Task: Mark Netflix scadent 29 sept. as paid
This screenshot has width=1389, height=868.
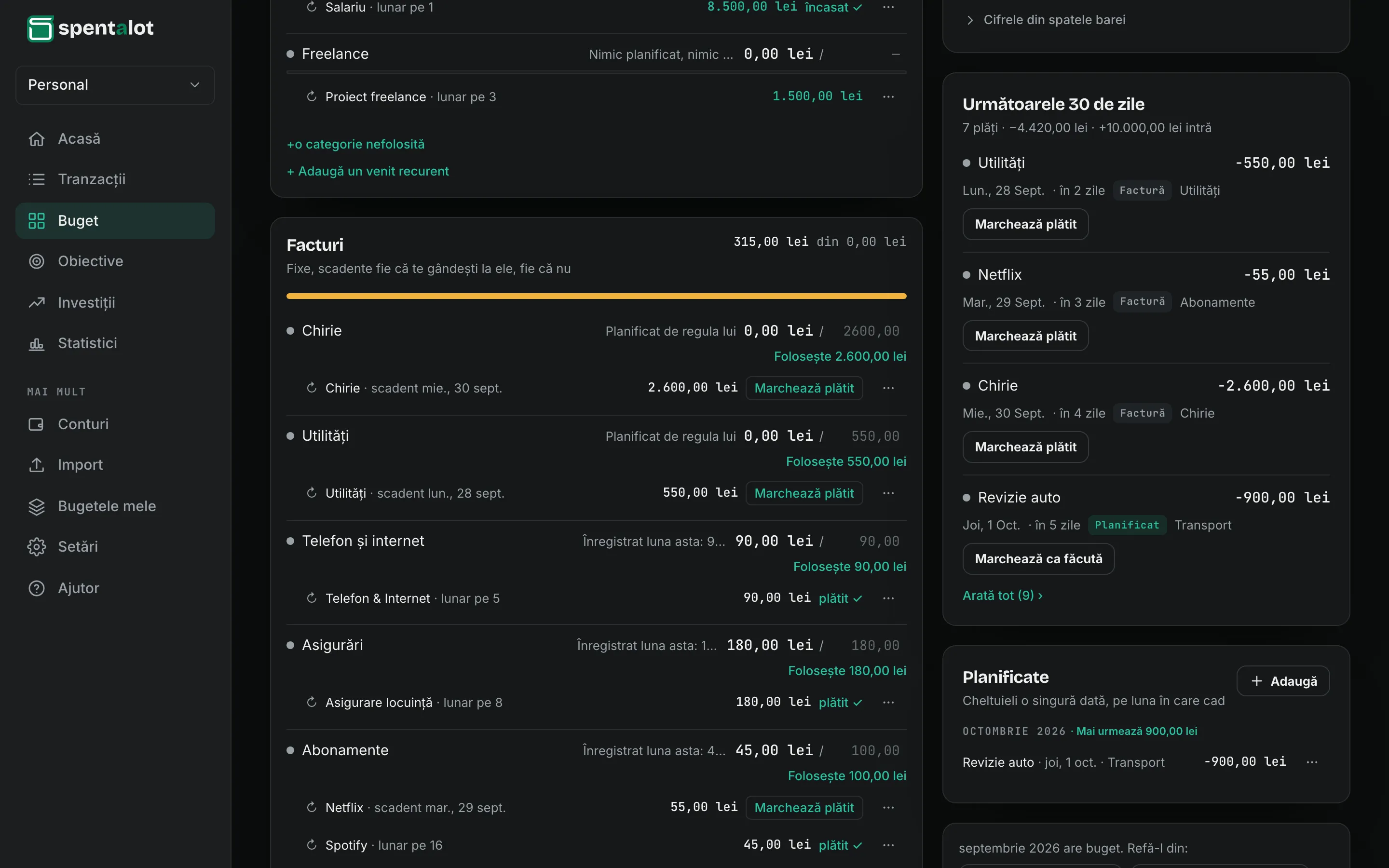Action: click(804, 808)
